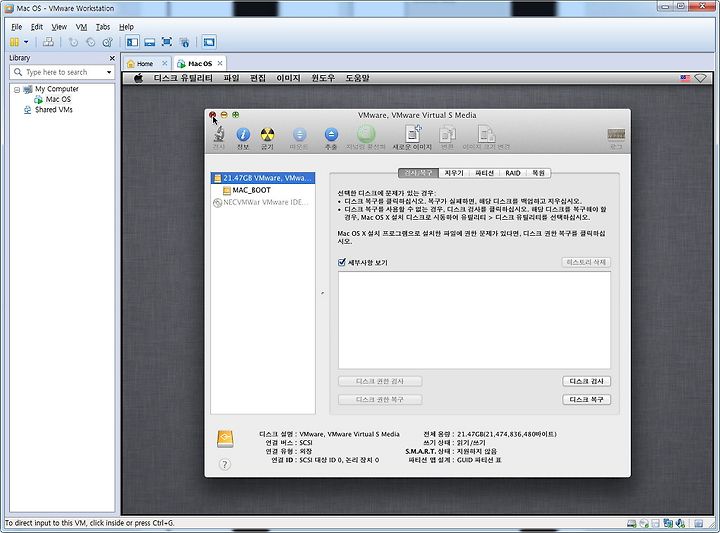Open the 편집 menu in Mac menu bar
The image size is (720, 533).
pos(258,78)
